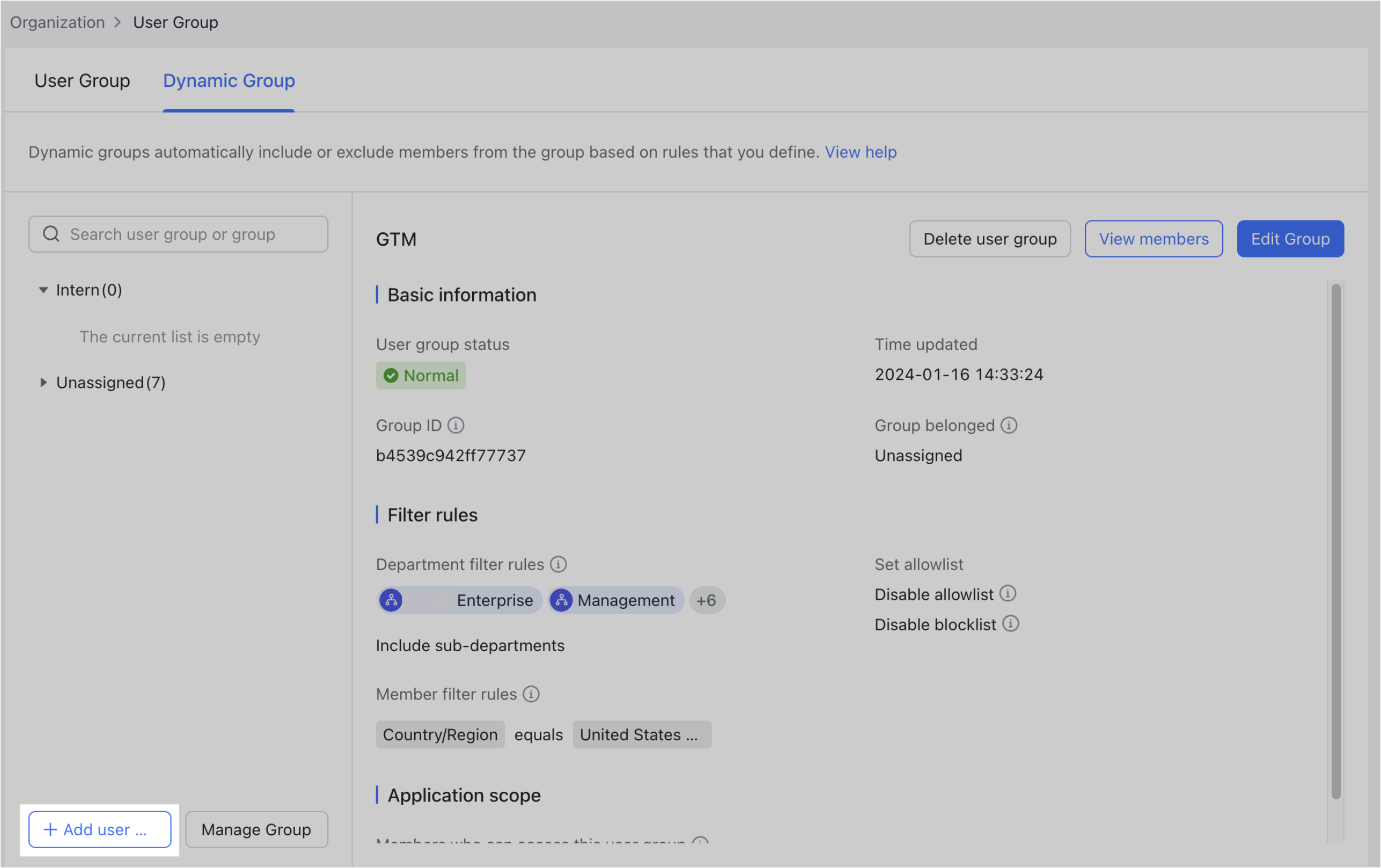
Task: Collapse the Intern group in the sidebar
Action: point(43,290)
